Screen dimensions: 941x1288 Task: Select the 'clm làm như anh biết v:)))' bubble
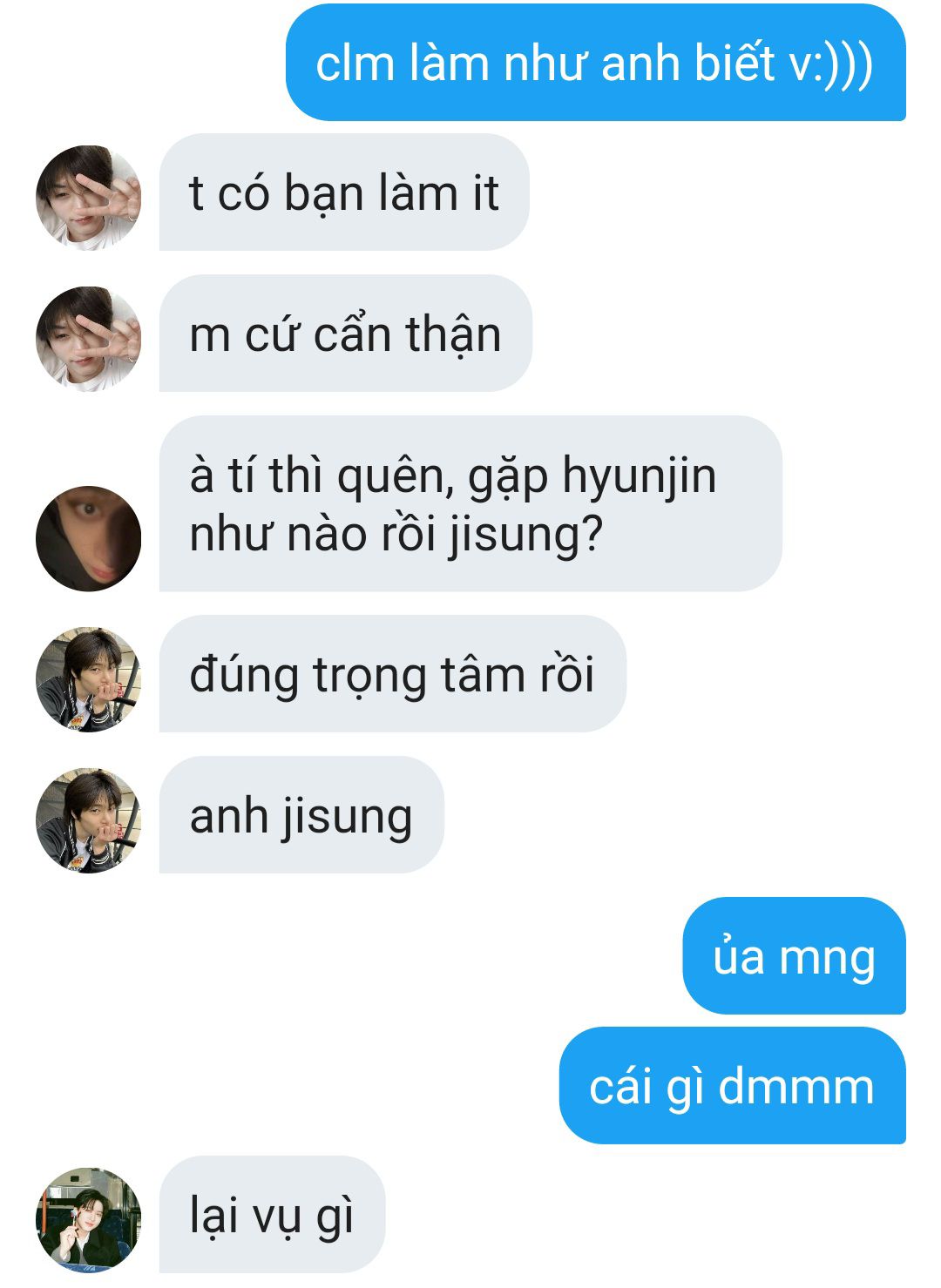coord(596,63)
